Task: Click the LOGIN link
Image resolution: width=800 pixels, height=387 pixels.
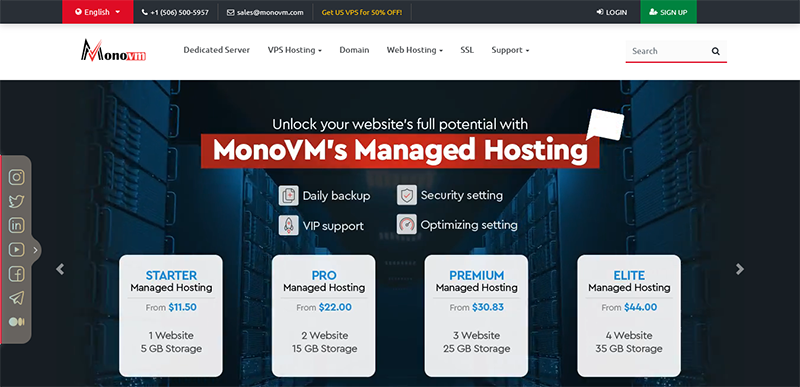Action: pos(612,12)
